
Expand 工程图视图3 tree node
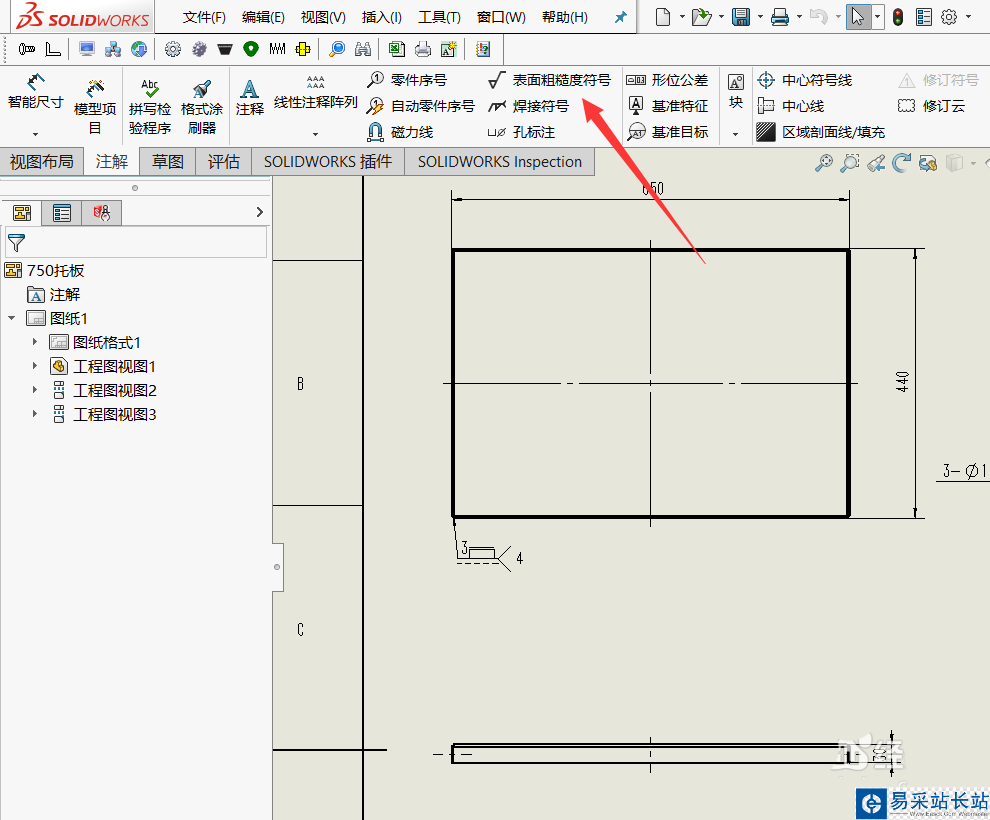[x=35, y=414]
